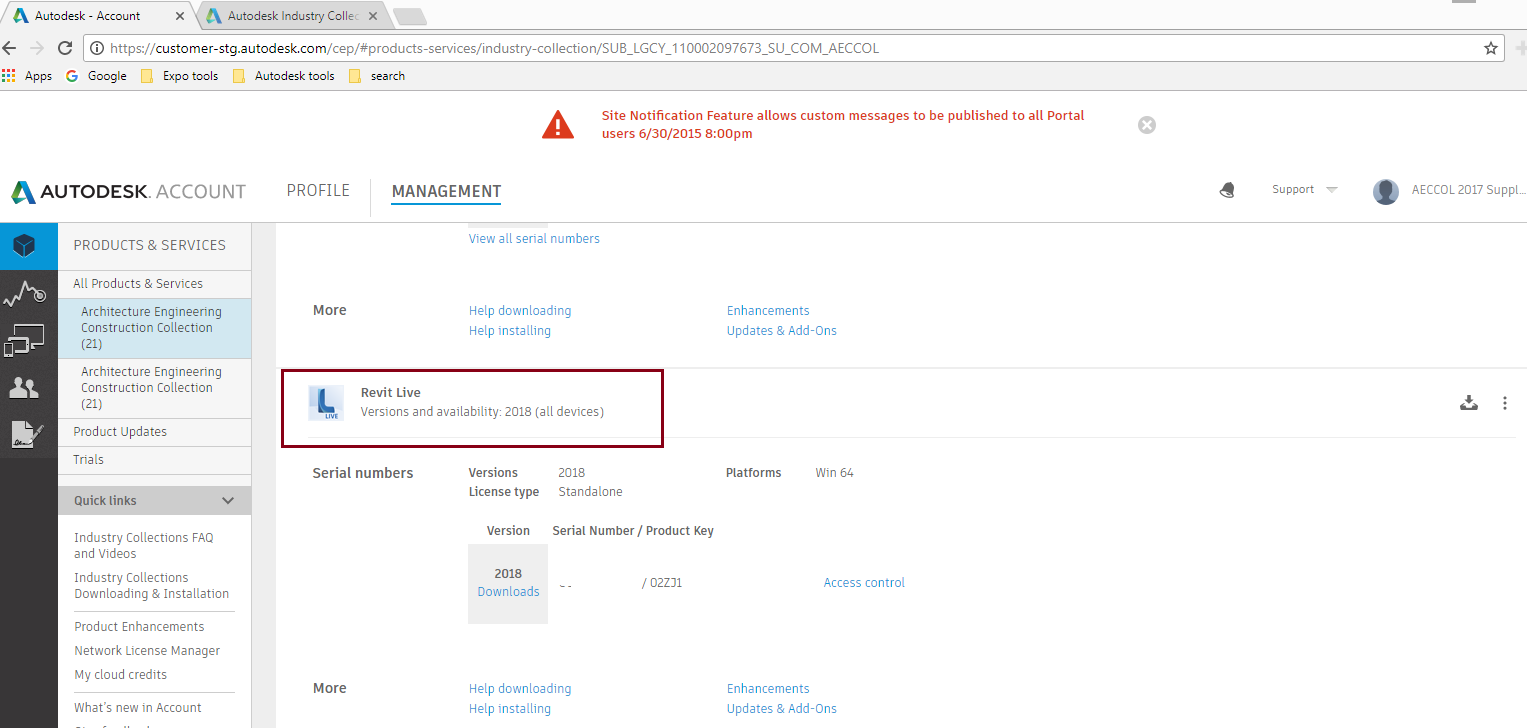Click the Autodesk Account logo
Screen dimensions: 1527x728
coord(128,191)
